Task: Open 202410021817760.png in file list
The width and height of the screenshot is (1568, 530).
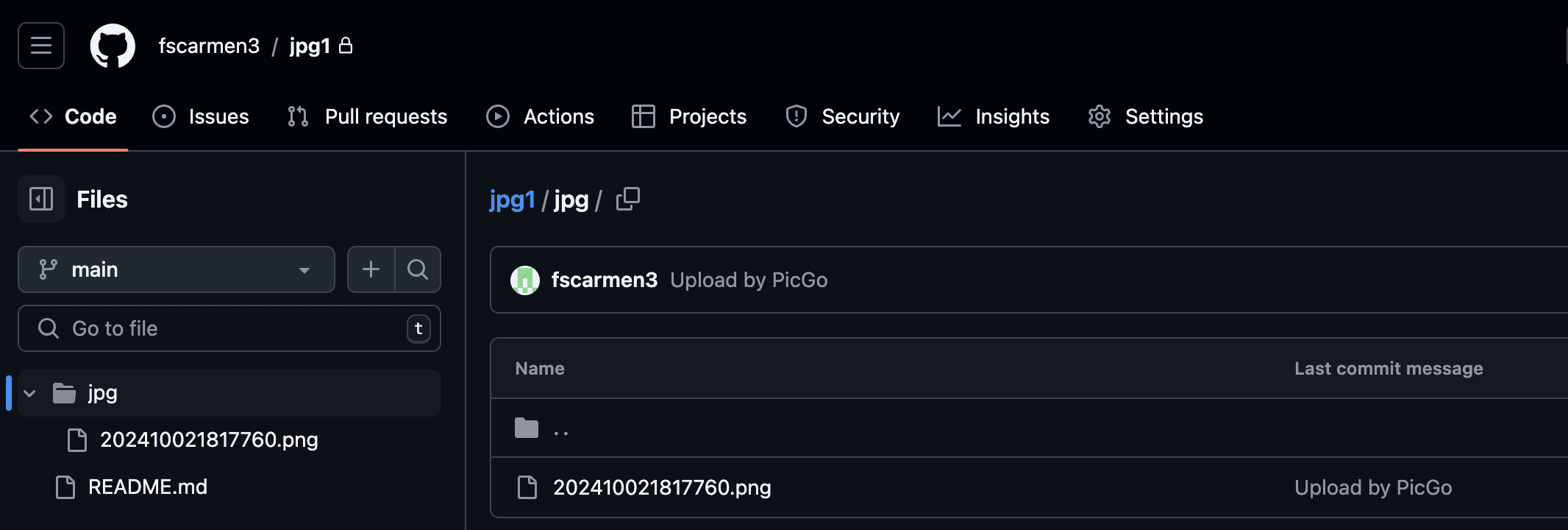Action: [662, 487]
